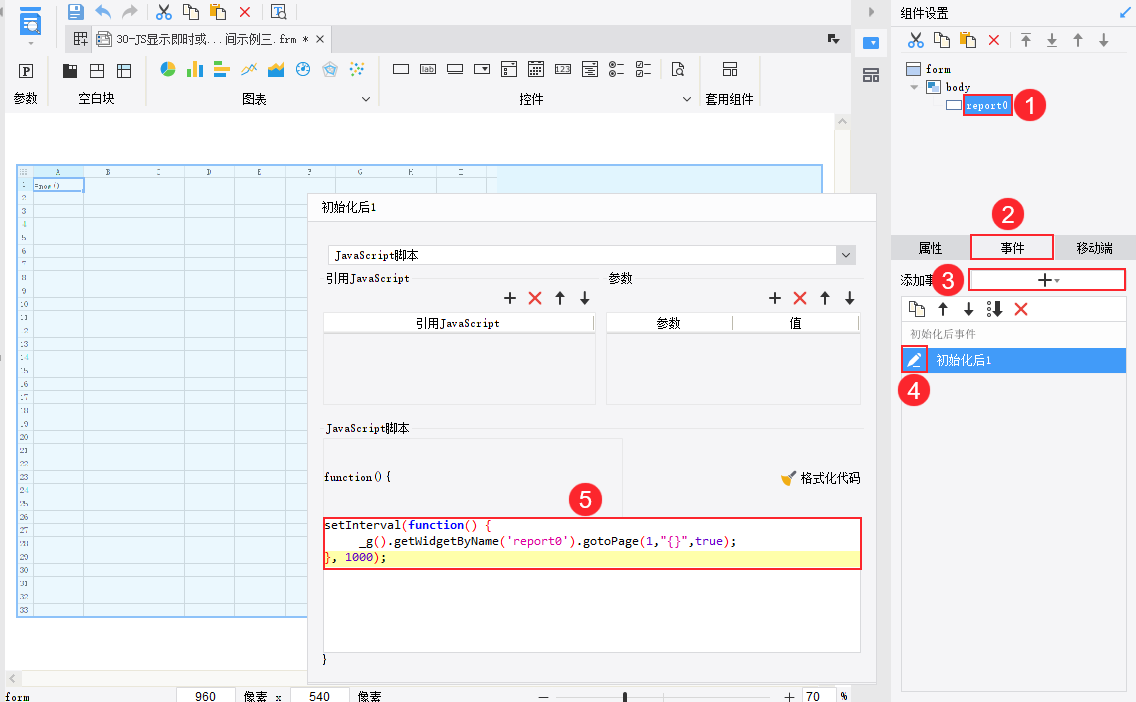Image resolution: width=1136 pixels, height=702 pixels.
Task: Open the JavaScript脚本 event type dropdown
Action: [846, 255]
